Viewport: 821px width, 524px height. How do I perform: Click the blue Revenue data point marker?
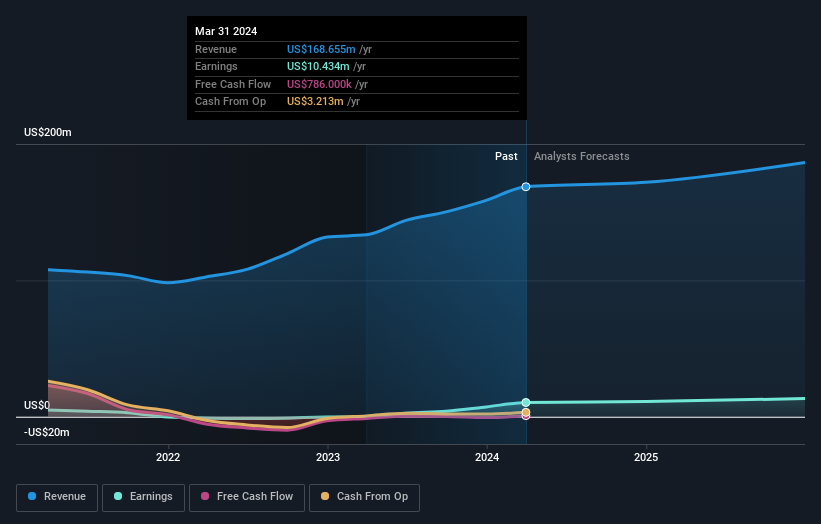(x=526, y=187)
